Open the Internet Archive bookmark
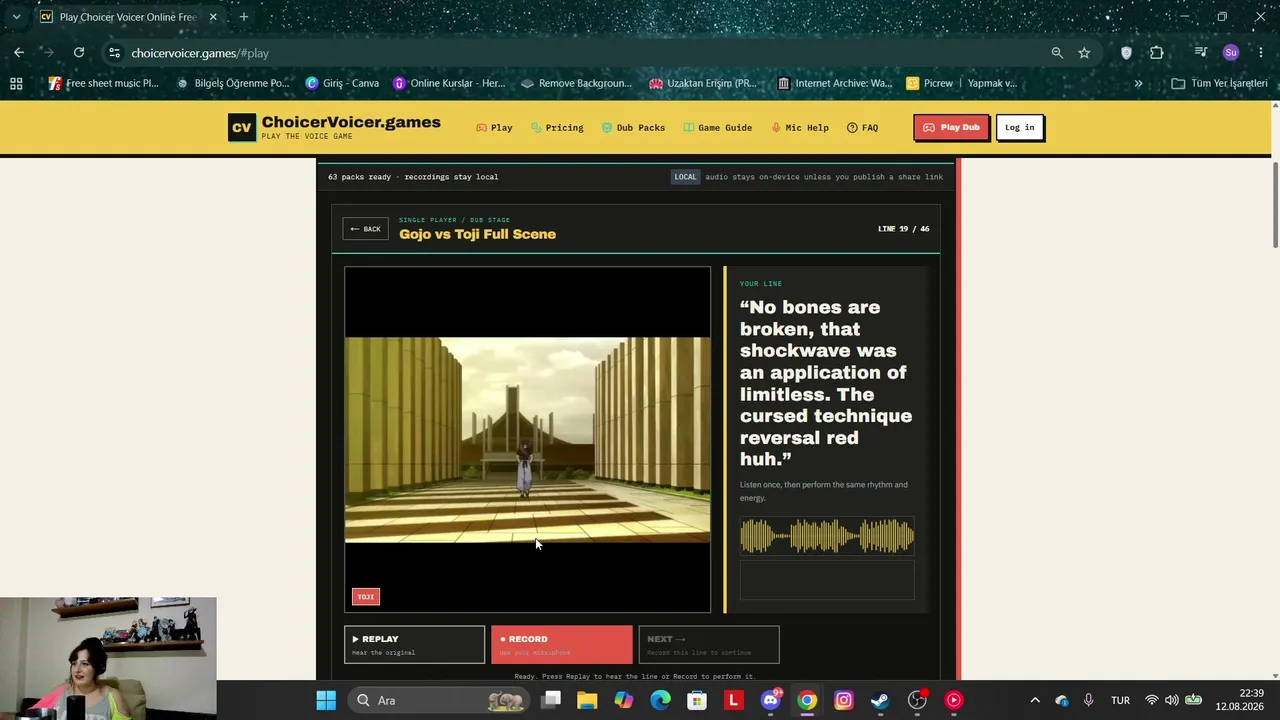Screen dimensions: 1280x720 pyautogui.click(x=834, y=83)
